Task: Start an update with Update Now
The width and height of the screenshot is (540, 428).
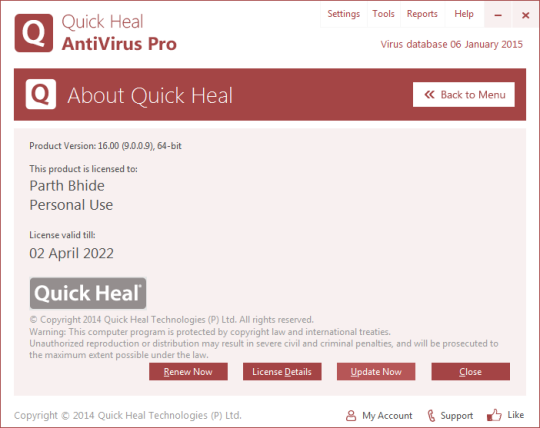Action: pos(376,372)
